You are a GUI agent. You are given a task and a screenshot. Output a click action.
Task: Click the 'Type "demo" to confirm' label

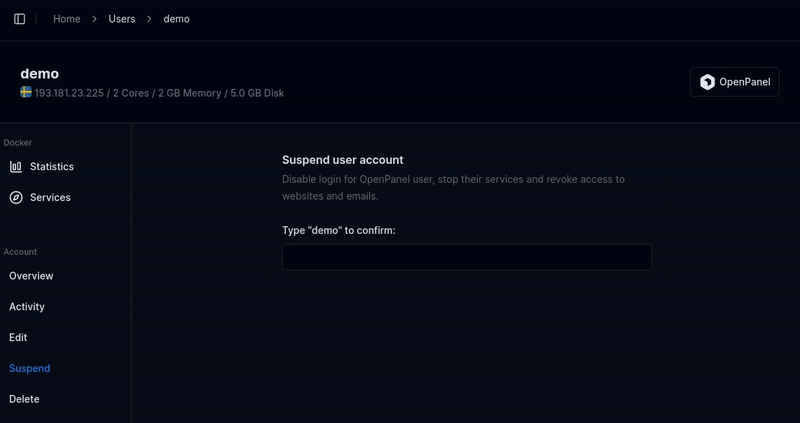[x=339, y=231]
